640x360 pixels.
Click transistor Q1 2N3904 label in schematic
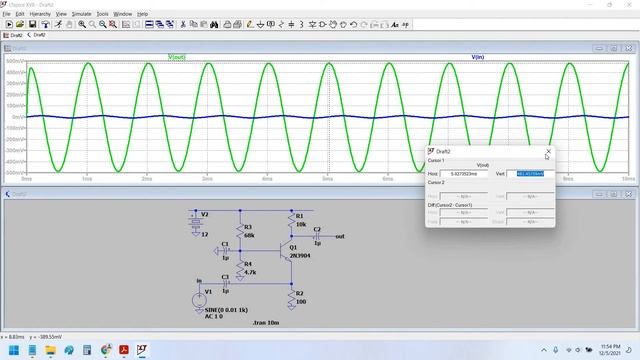[x=300, y=251]
